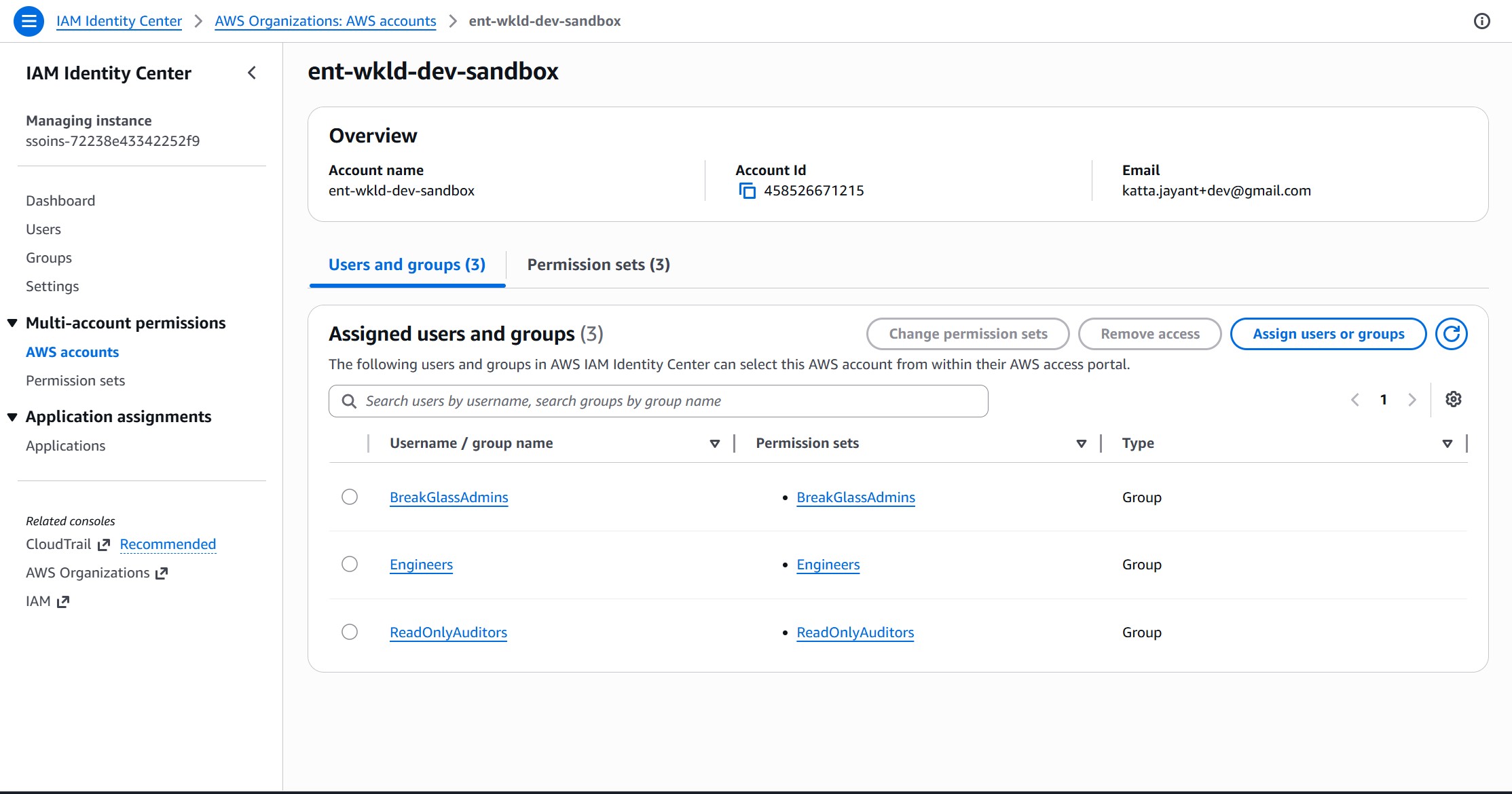Screen dimensions: 1512x794
Task: Click Change permission sets button
Action: [968, 334]
